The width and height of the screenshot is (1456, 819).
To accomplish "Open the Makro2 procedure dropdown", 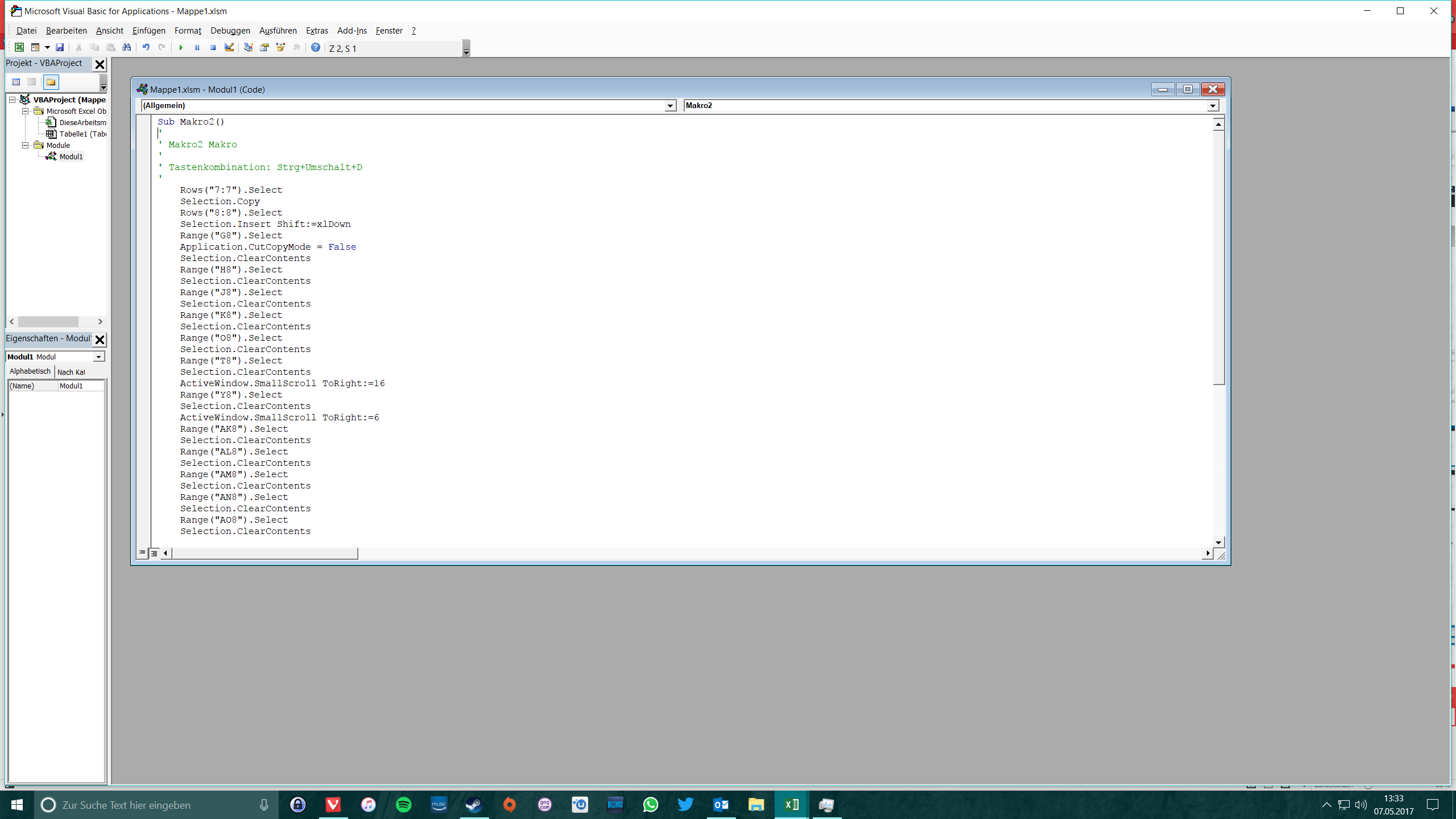I will [x=1213, y=106].
